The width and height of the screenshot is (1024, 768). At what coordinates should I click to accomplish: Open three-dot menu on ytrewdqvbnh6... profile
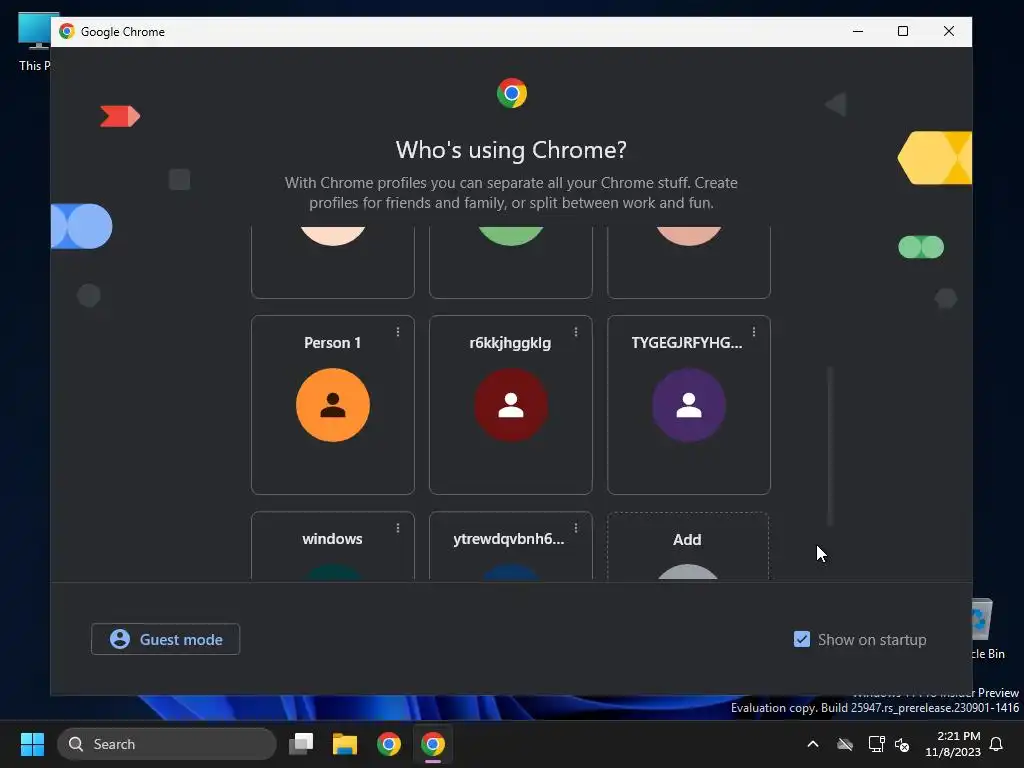click(575, 528)
